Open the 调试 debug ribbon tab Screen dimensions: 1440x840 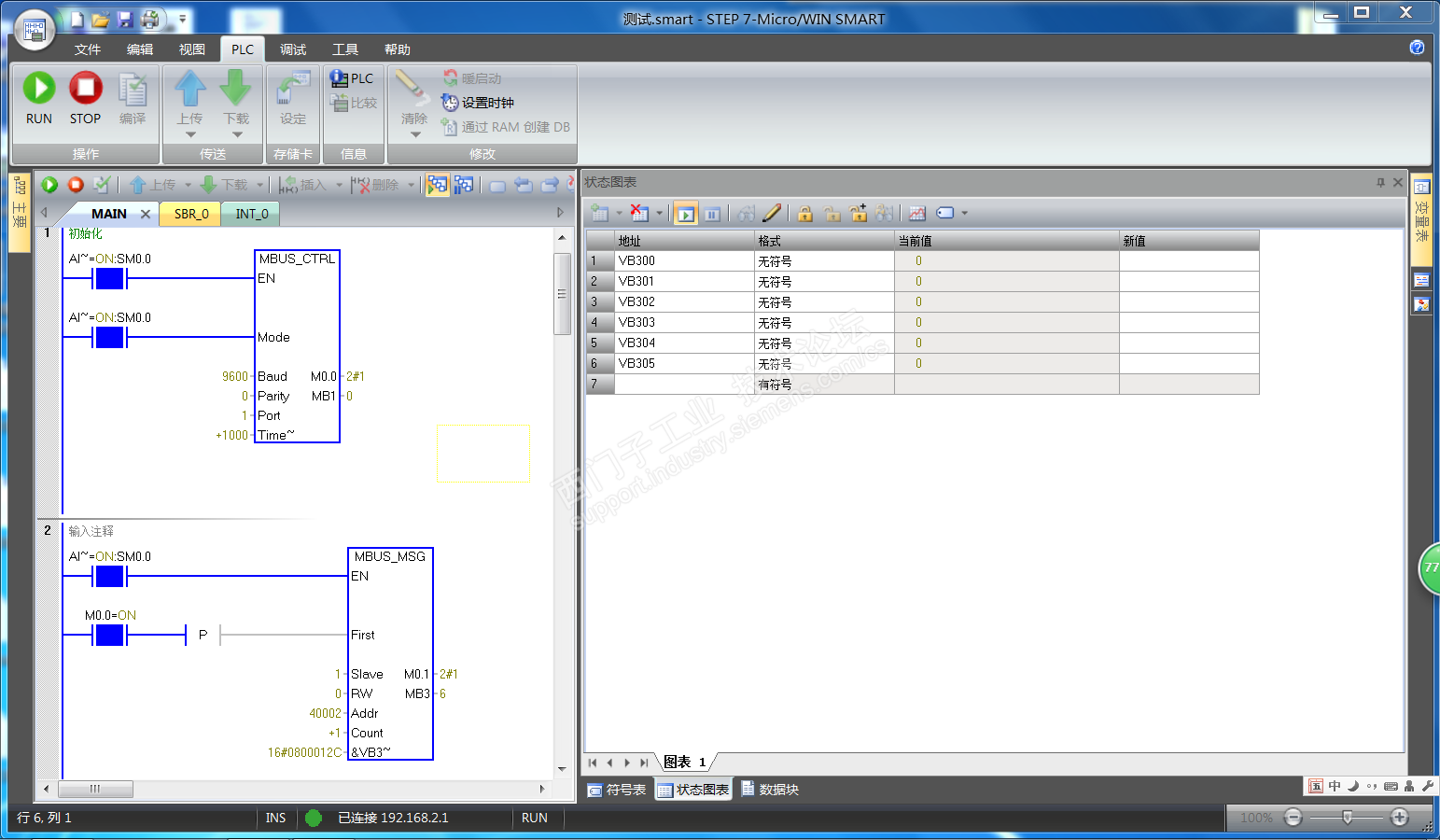point(293,49)
